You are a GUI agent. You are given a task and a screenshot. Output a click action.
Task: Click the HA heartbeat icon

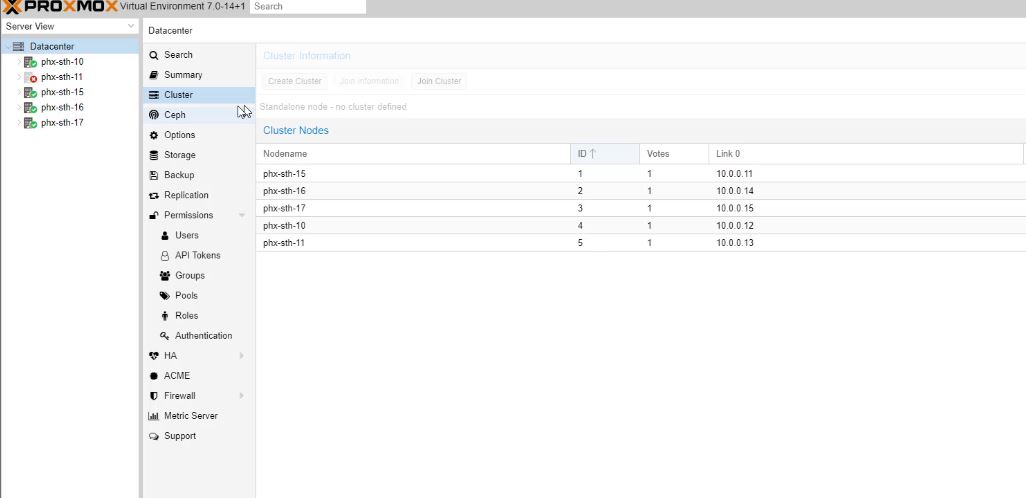154,356
